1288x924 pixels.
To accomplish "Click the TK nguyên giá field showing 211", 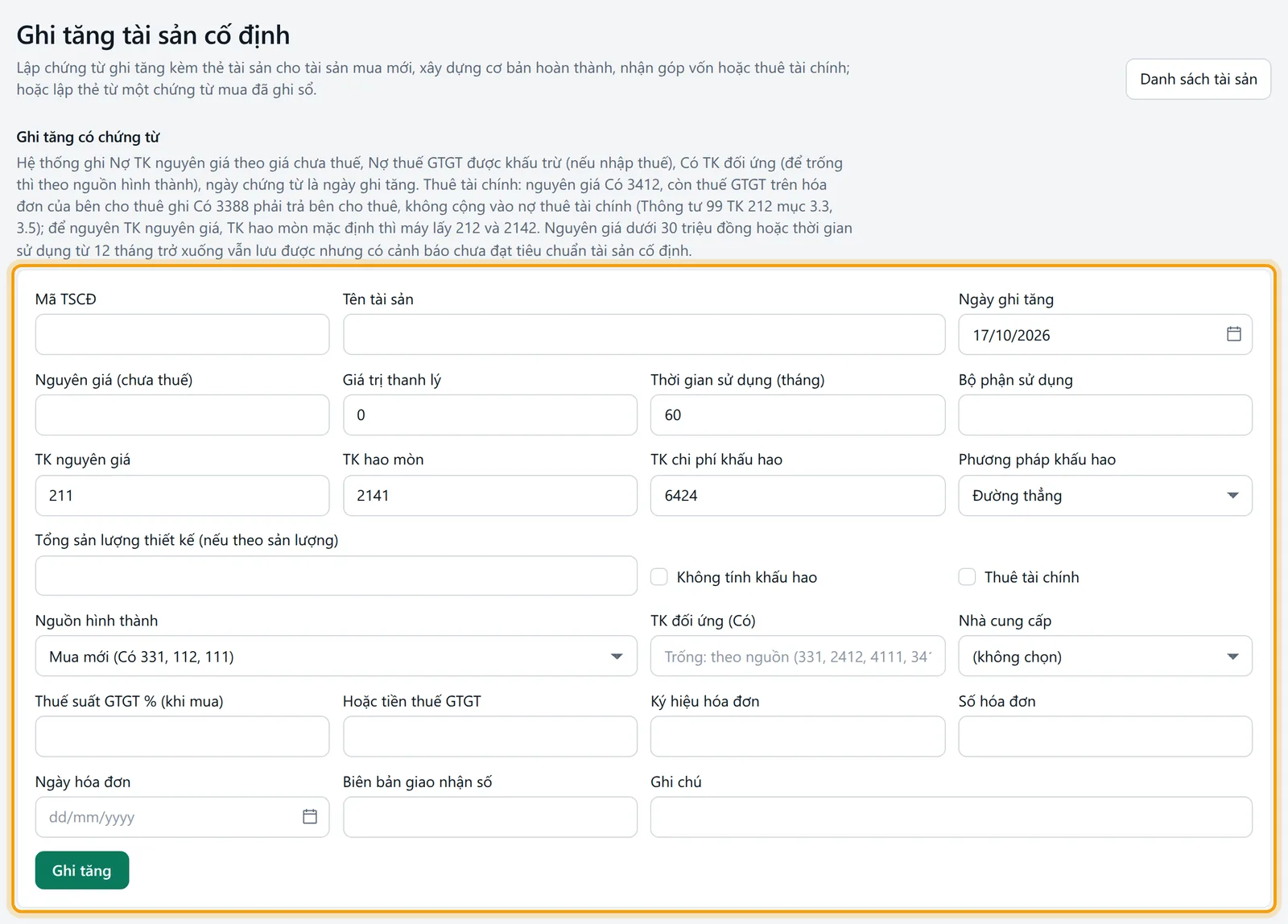I will click(x=182, y=496).
